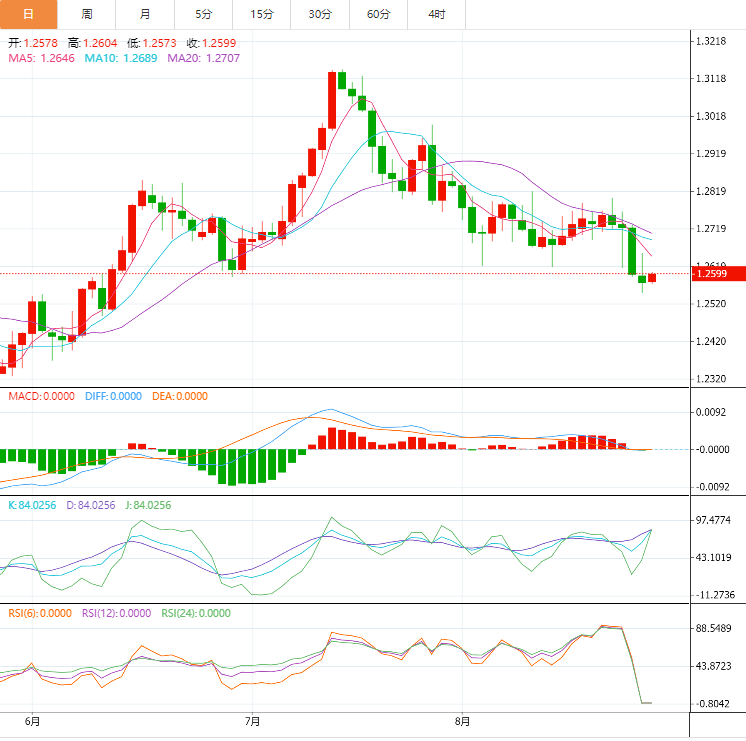
Task: Click the 7月 marker on time axis
Action: pyautogui.click(x=253, y=720)
